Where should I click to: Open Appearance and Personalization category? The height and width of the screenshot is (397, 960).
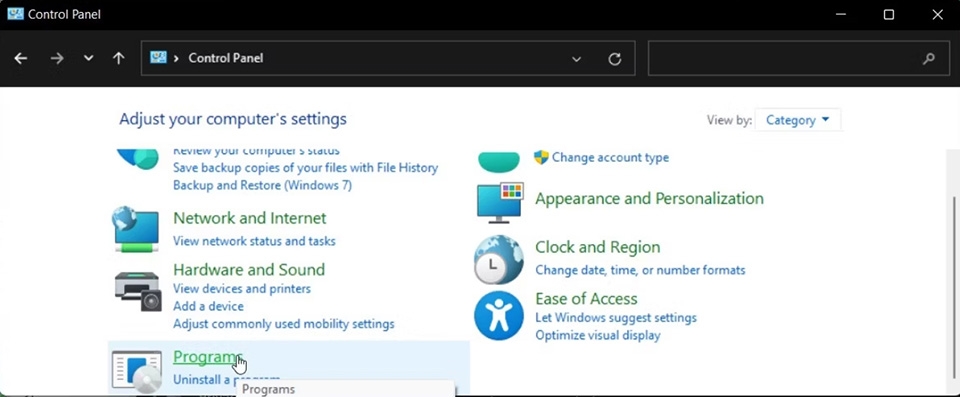click(650, 198)
